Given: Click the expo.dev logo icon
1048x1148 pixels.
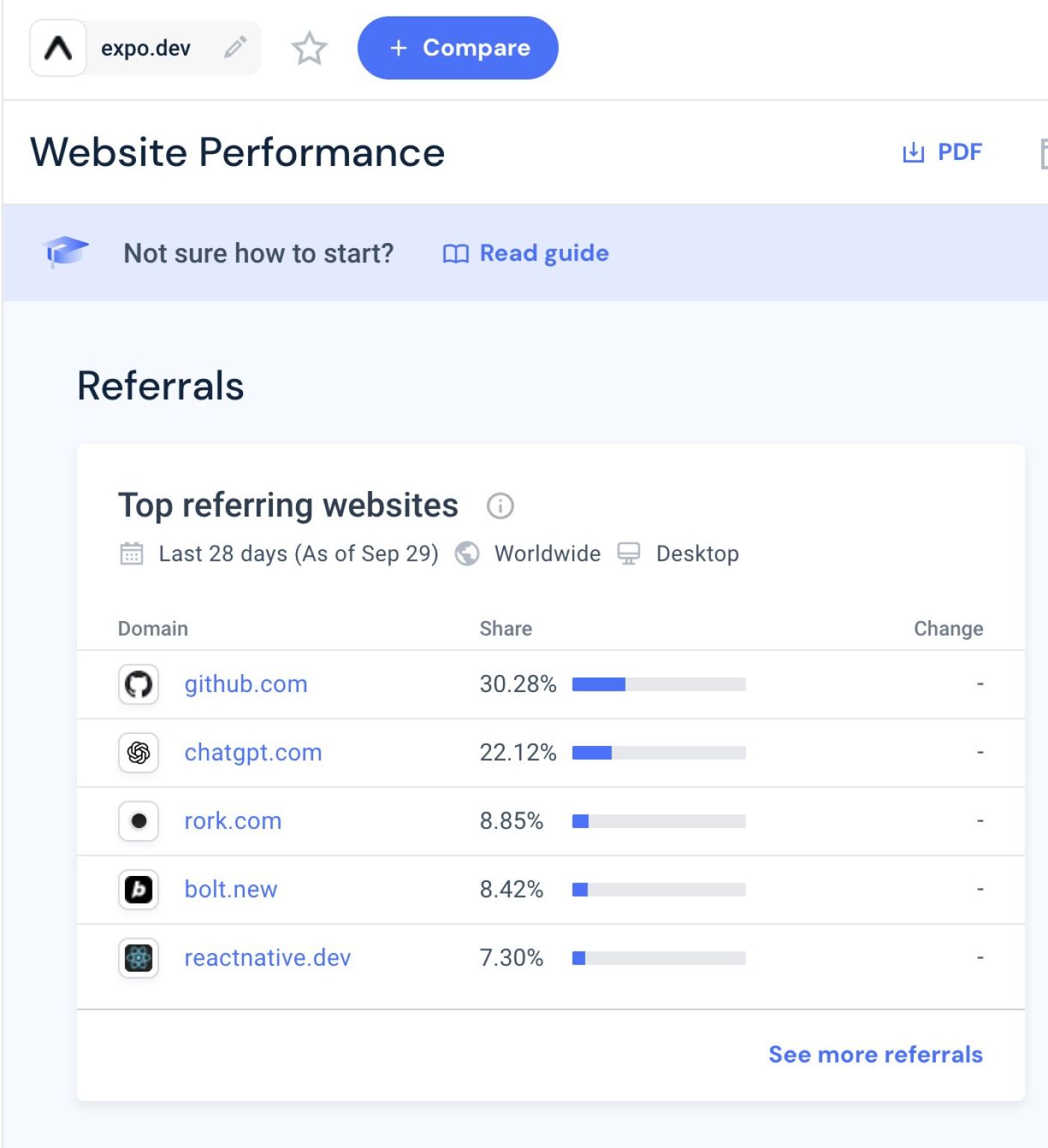Looking at the screenshot, I should [58, 49].
